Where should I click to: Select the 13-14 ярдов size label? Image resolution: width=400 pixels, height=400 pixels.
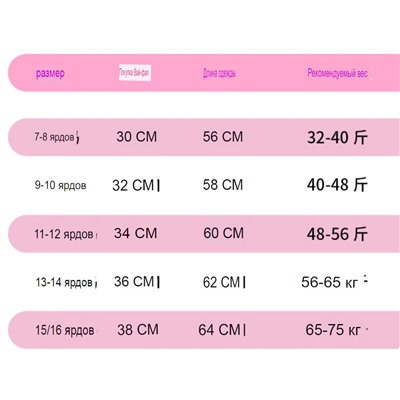tap(64, 282)
